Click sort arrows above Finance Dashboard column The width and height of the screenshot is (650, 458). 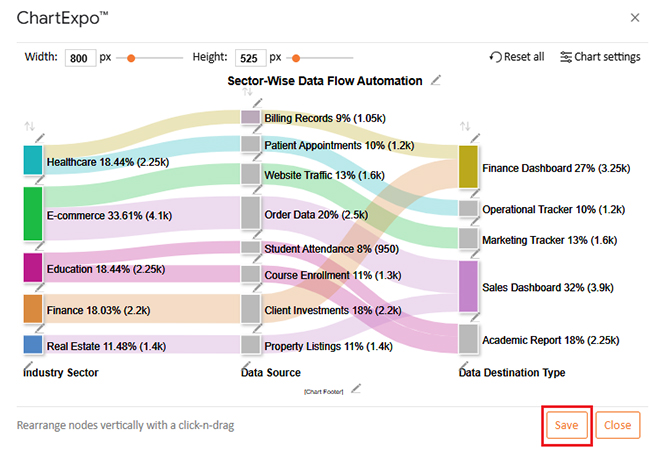tap(465, 127)
